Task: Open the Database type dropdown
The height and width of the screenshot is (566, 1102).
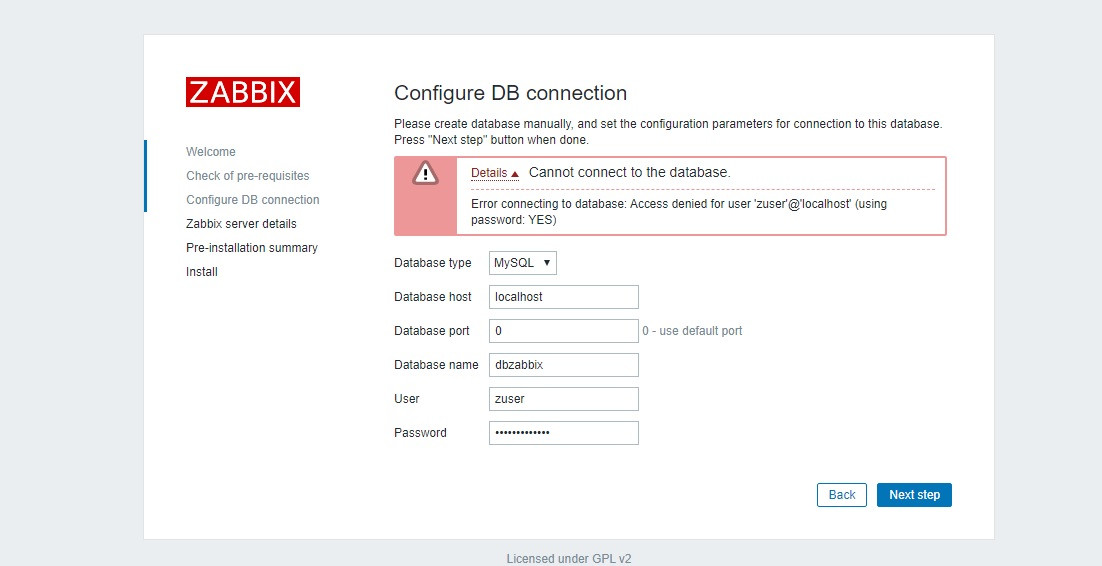Action: (x=523, y=263)
